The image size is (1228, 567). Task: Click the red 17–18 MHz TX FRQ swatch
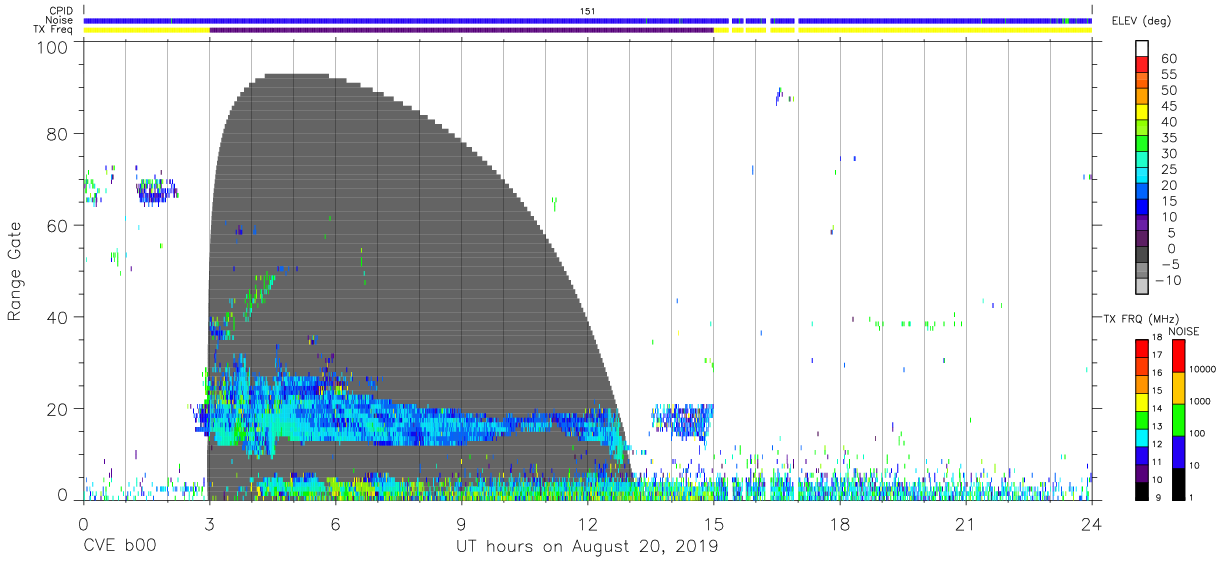point(1142,349)
